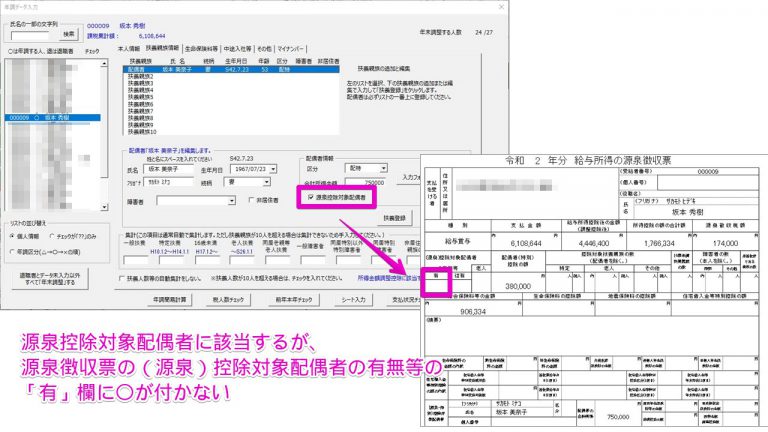Select employee row 000009 坂本 秀樹
This screenshot has width=768, height=432.
[53, 118]
